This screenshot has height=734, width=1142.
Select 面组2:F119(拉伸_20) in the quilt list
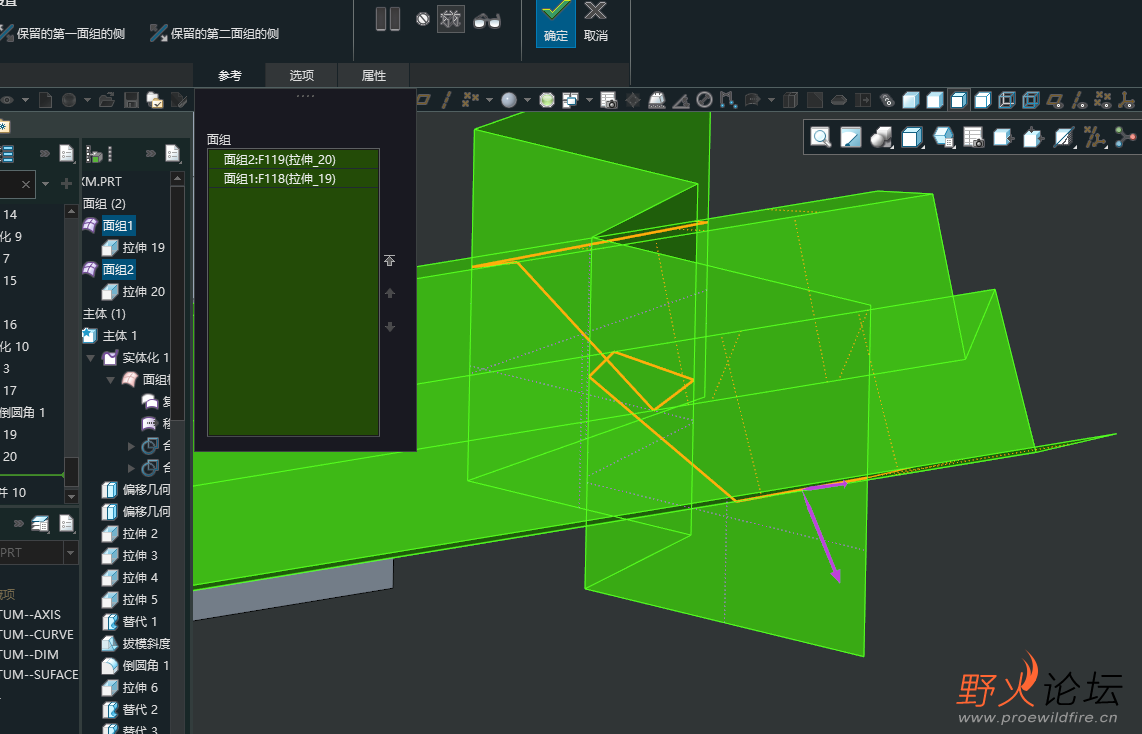(x=294, y=159)
